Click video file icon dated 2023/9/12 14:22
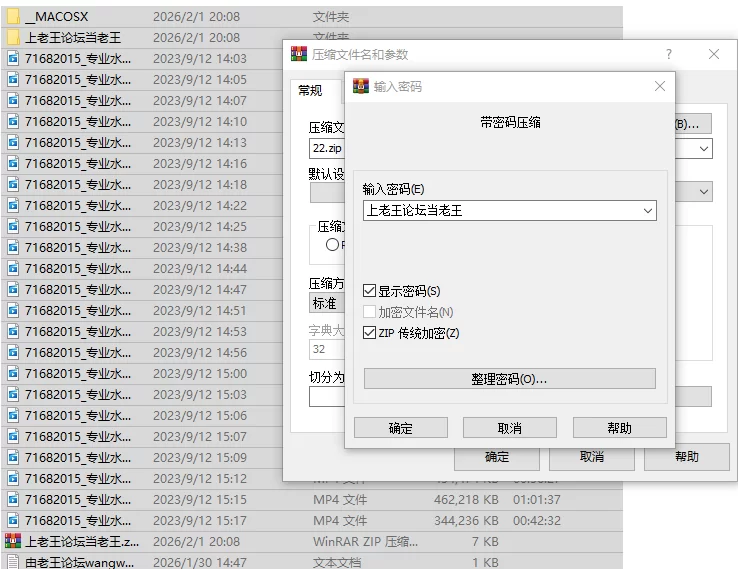Viewport: 738px width, 569px height. tap(13, 205)
